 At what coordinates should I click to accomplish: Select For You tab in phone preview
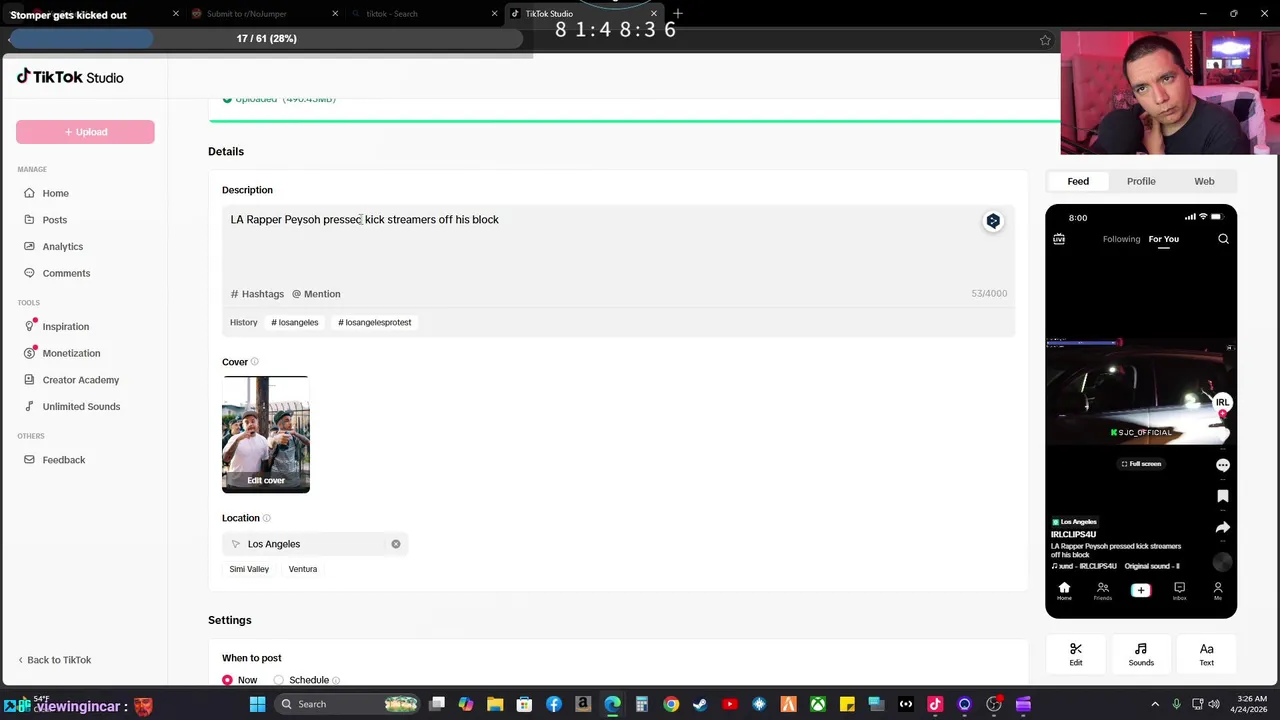1164,239
